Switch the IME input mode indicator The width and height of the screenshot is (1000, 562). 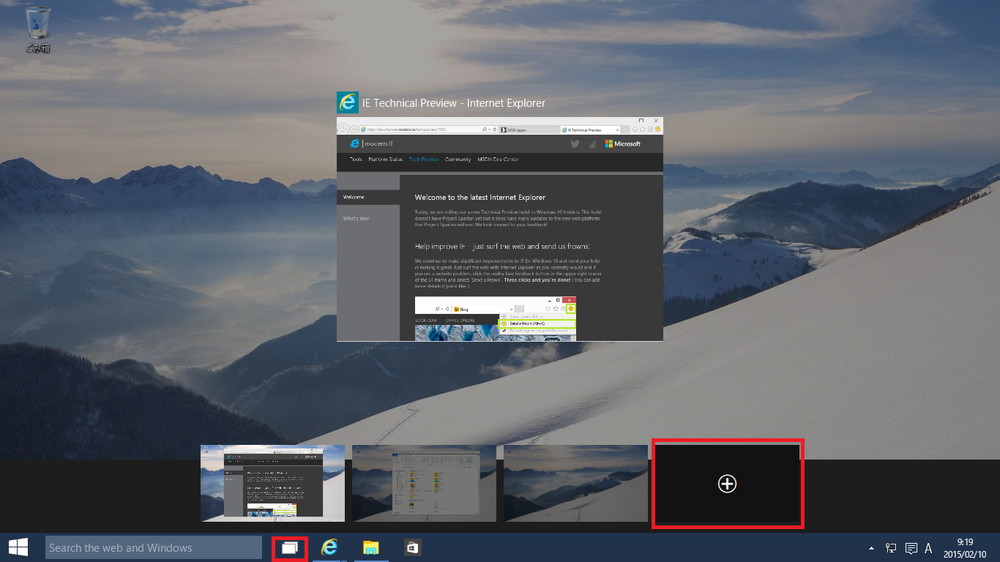click(x=929, y=548)
